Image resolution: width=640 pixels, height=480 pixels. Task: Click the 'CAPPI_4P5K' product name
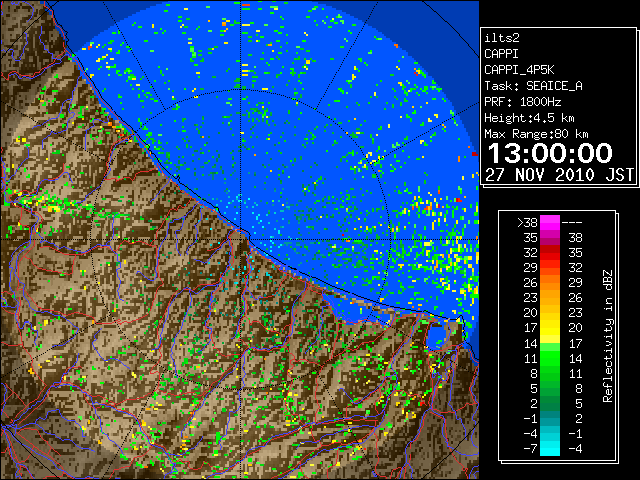(x=519, y=70)
